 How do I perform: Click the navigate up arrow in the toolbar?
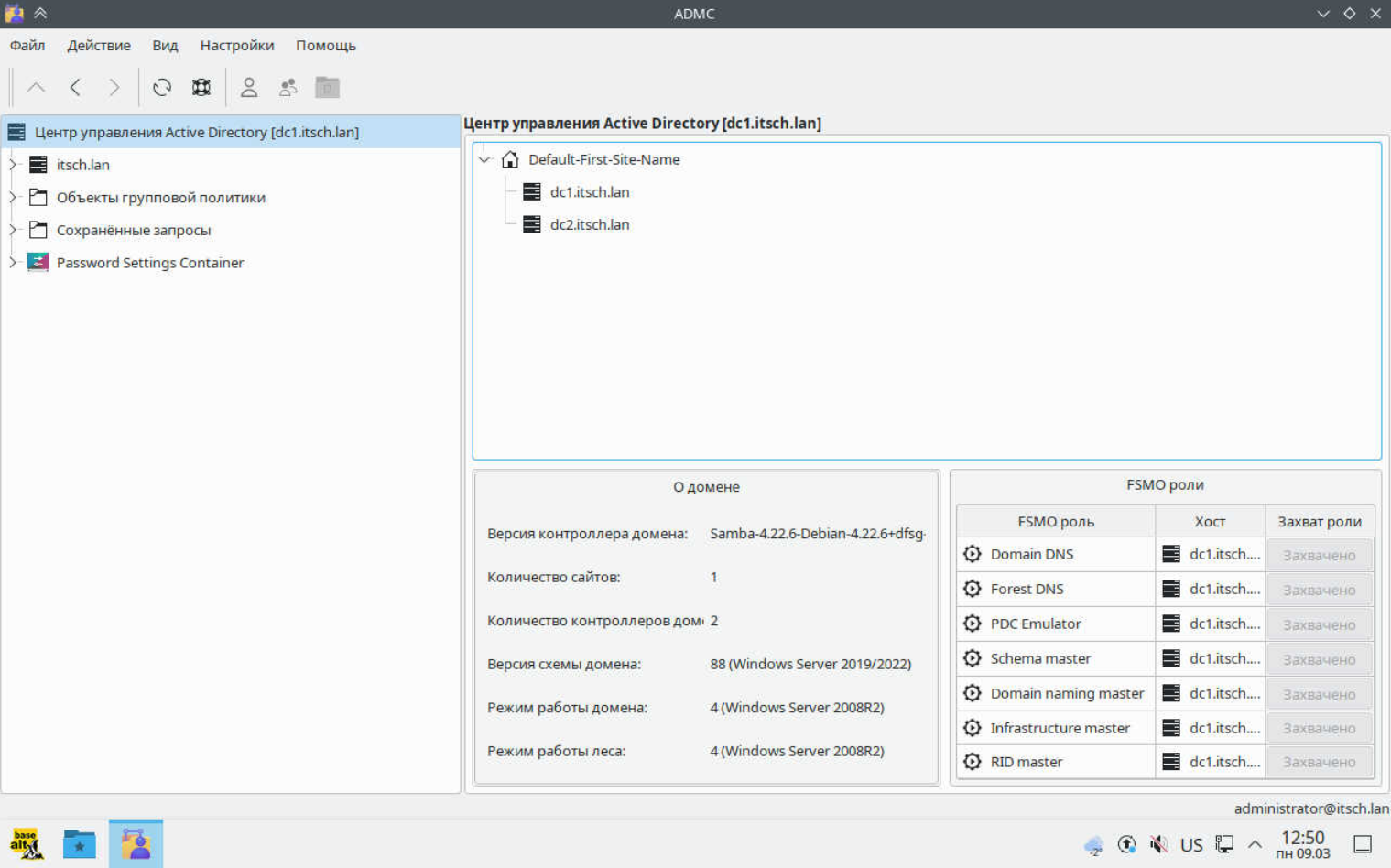36,88
